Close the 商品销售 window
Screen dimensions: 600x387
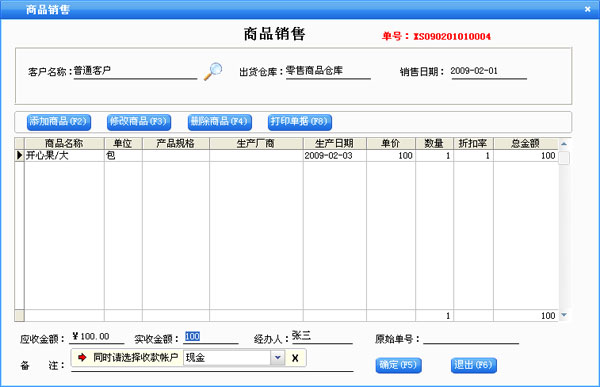(x=588, y=9)
